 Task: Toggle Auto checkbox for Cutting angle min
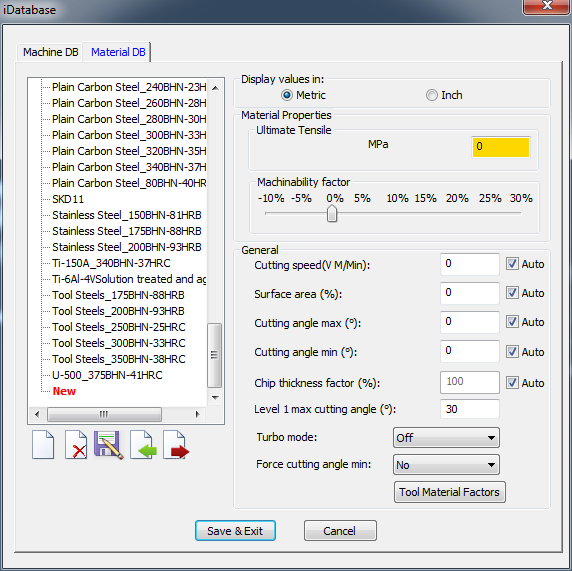(x=512, y=351)
